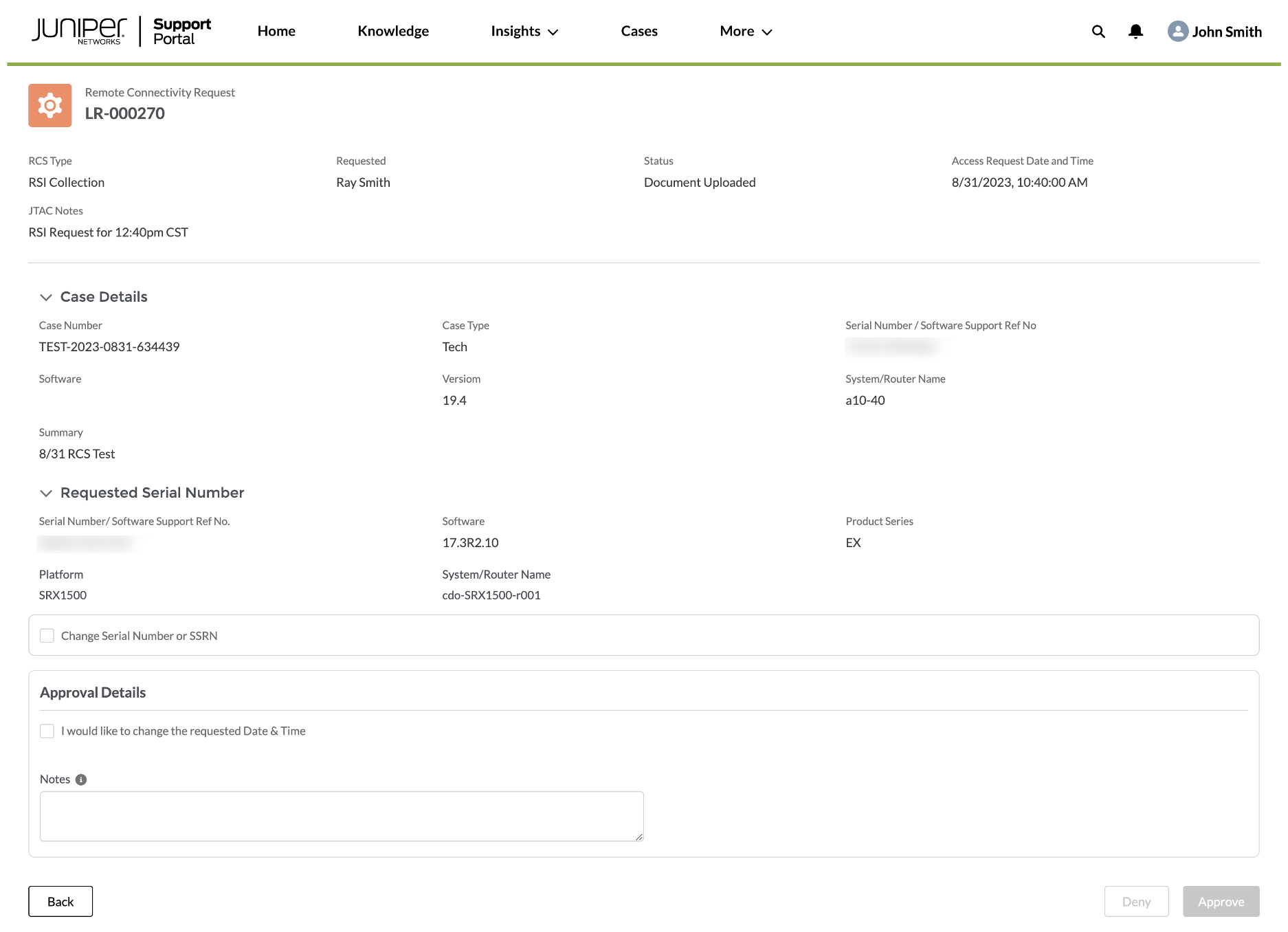Open the More dropdown menu
This screenshot has height=932, width=1288.
745,31
